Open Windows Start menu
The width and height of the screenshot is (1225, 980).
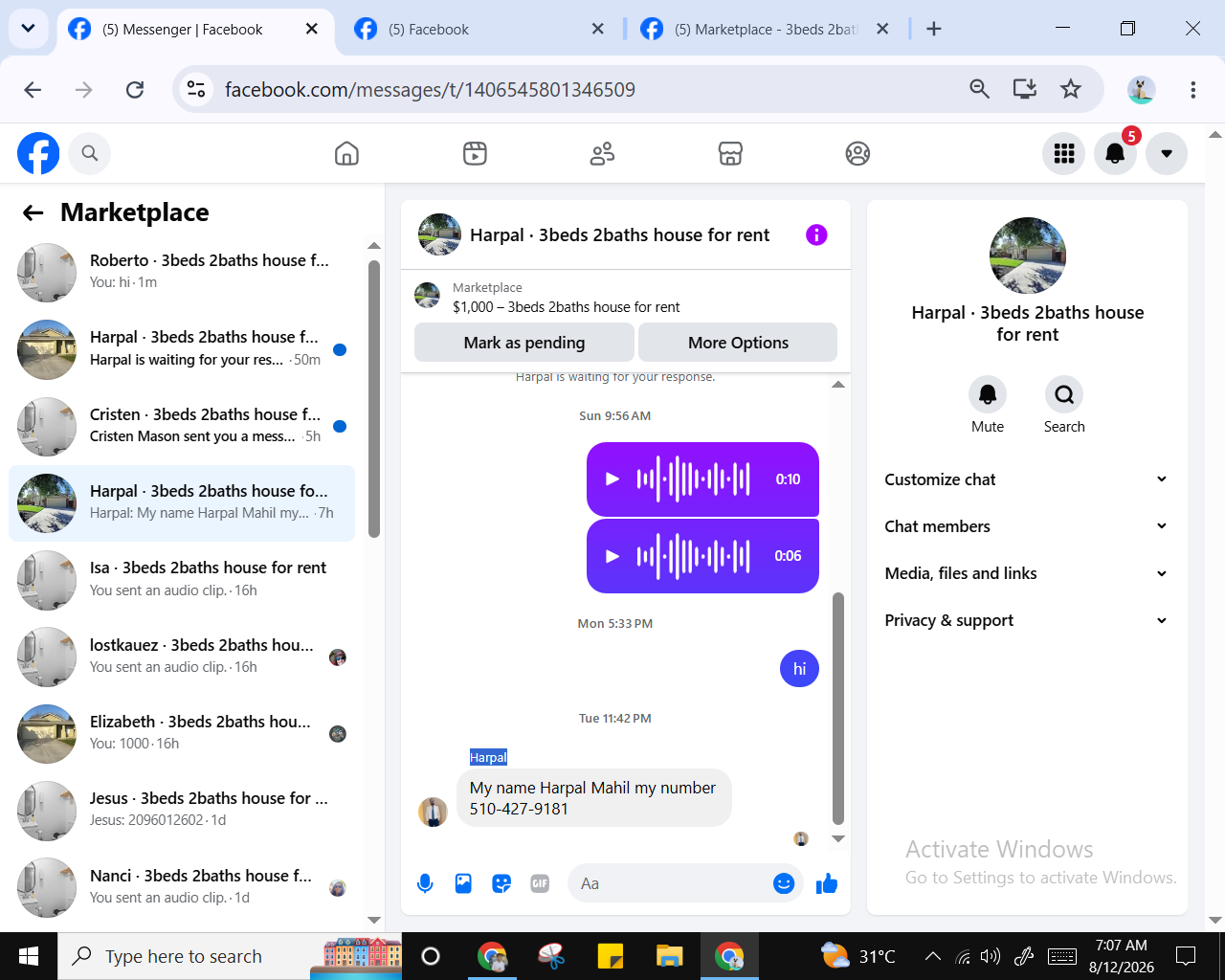coord(29,956)
